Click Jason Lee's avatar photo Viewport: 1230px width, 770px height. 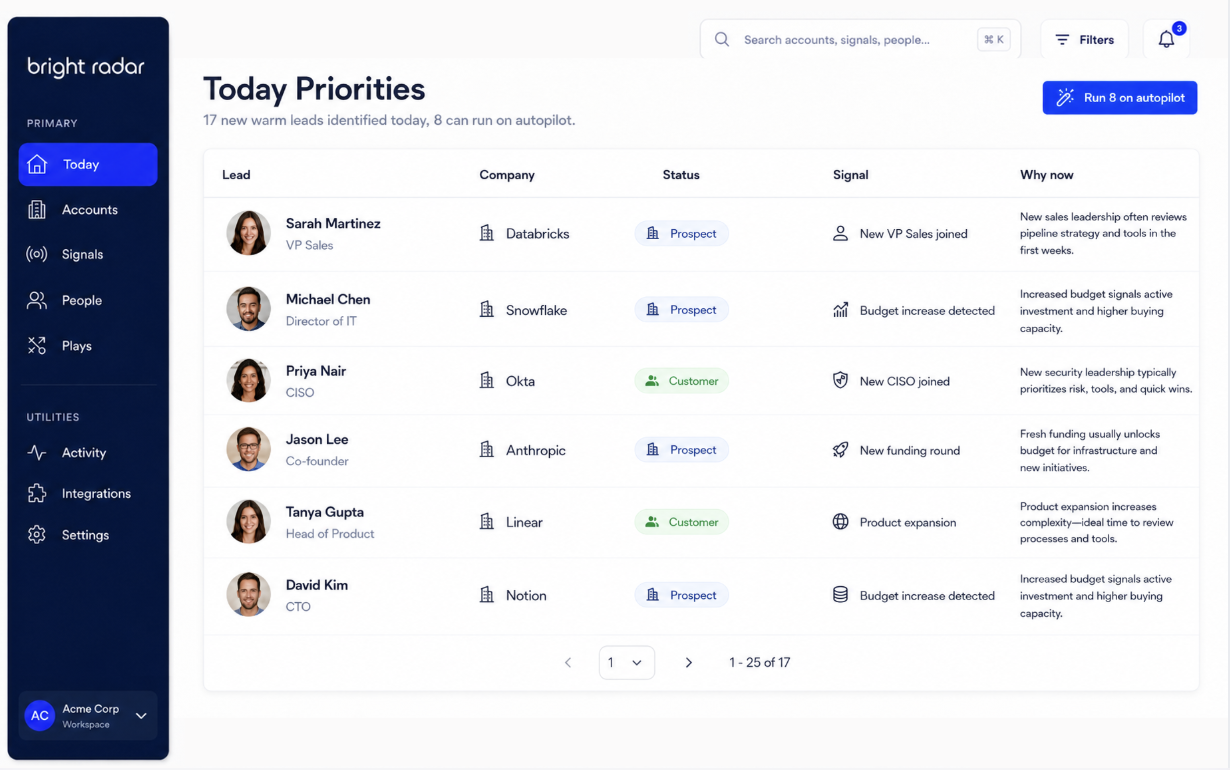point(248,449)
